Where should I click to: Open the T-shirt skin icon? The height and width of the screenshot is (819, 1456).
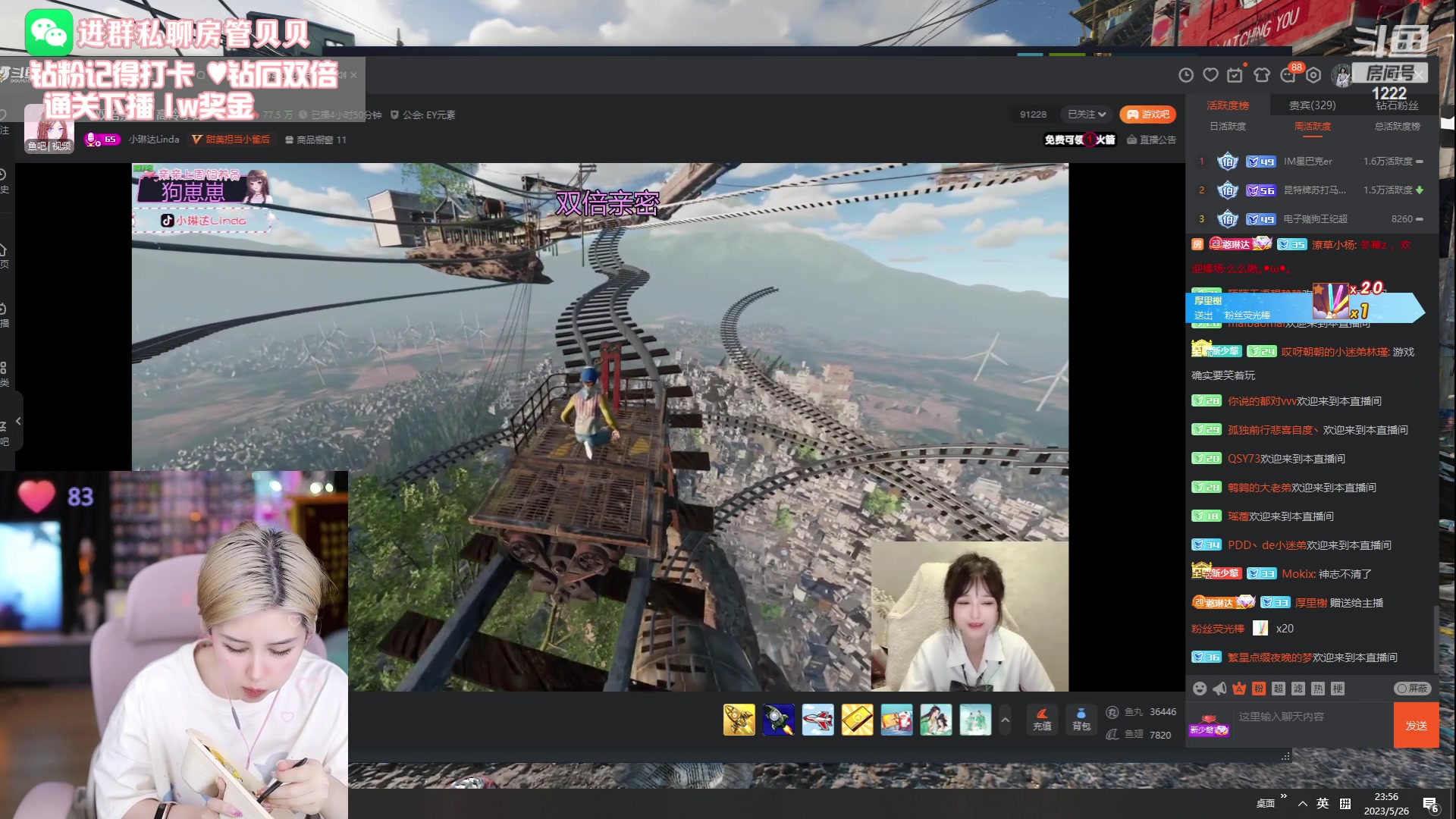click(1262, 75)
